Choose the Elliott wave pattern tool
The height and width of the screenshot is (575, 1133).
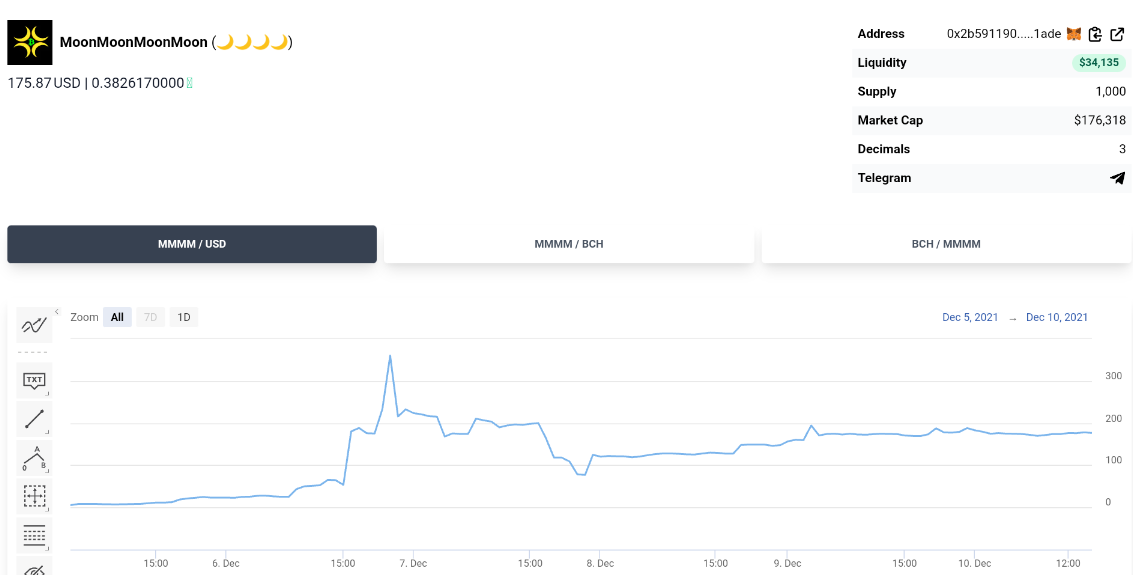pos(34,458)
